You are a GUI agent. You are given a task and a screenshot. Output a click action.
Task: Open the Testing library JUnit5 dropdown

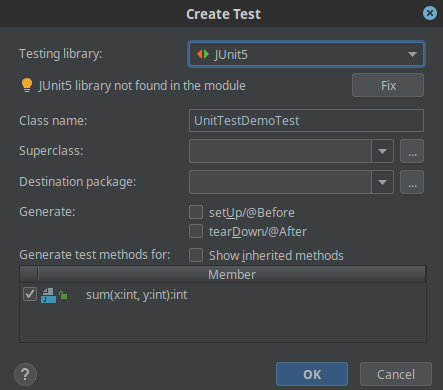tap(306, 54)
